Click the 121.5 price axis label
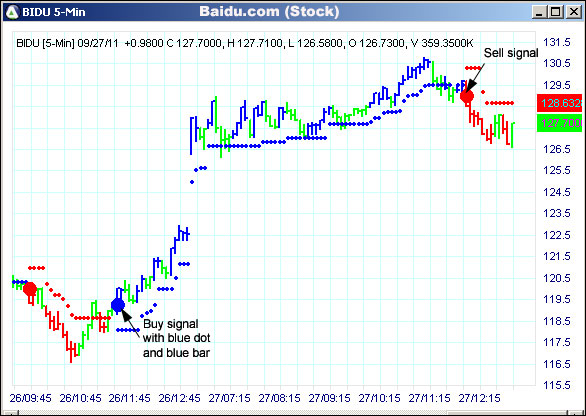Screen dimensions: 586x416 pyautogui.click(x=557, y=256)
